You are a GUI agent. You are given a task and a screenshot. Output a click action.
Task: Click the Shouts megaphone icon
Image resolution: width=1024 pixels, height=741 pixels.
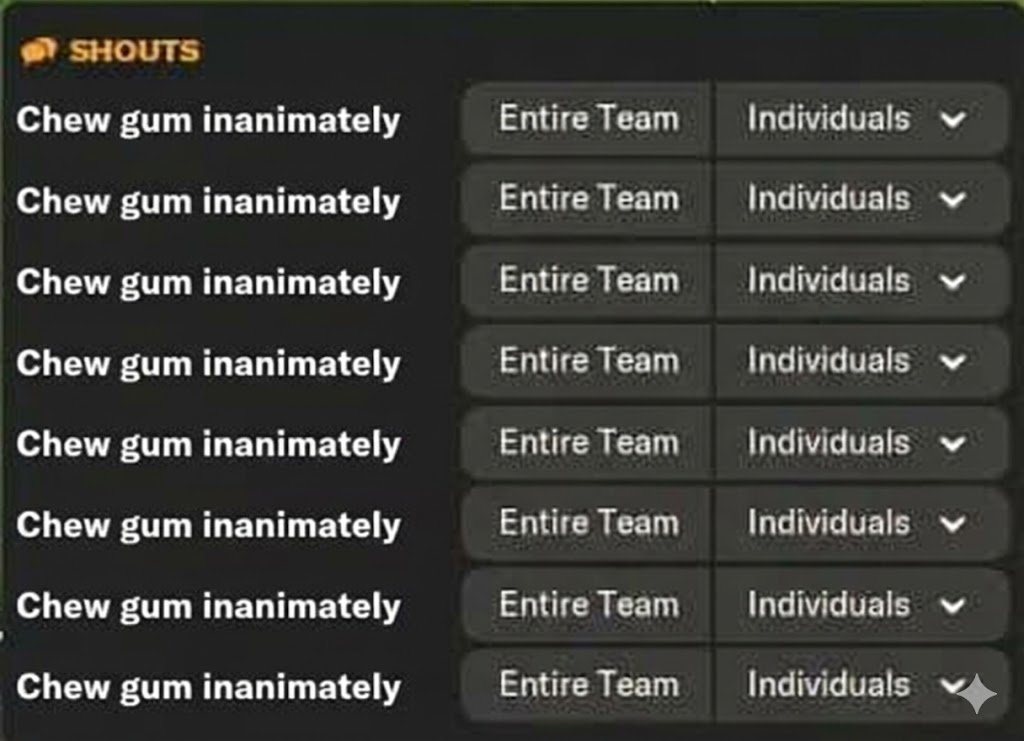pos(38,51)
